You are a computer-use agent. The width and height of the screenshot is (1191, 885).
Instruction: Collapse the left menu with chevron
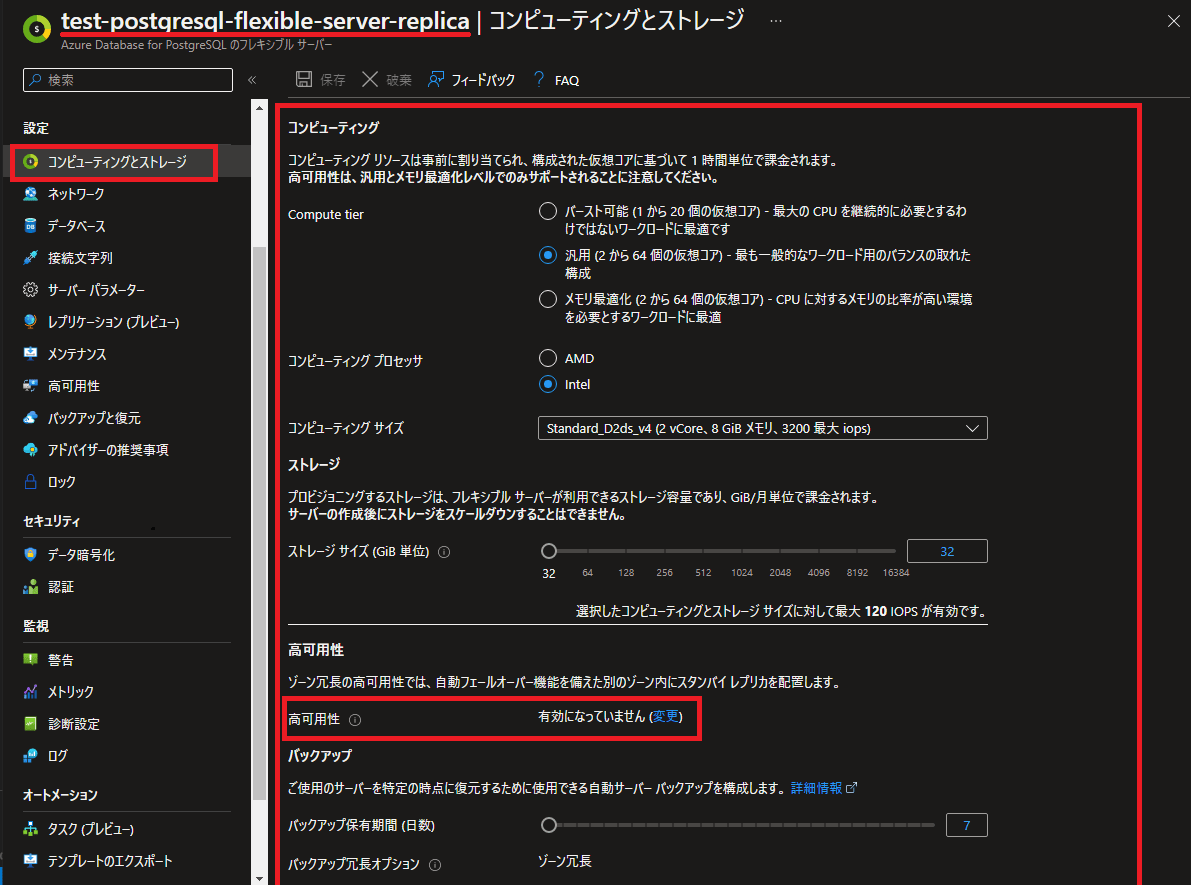[x=252, y=80]
